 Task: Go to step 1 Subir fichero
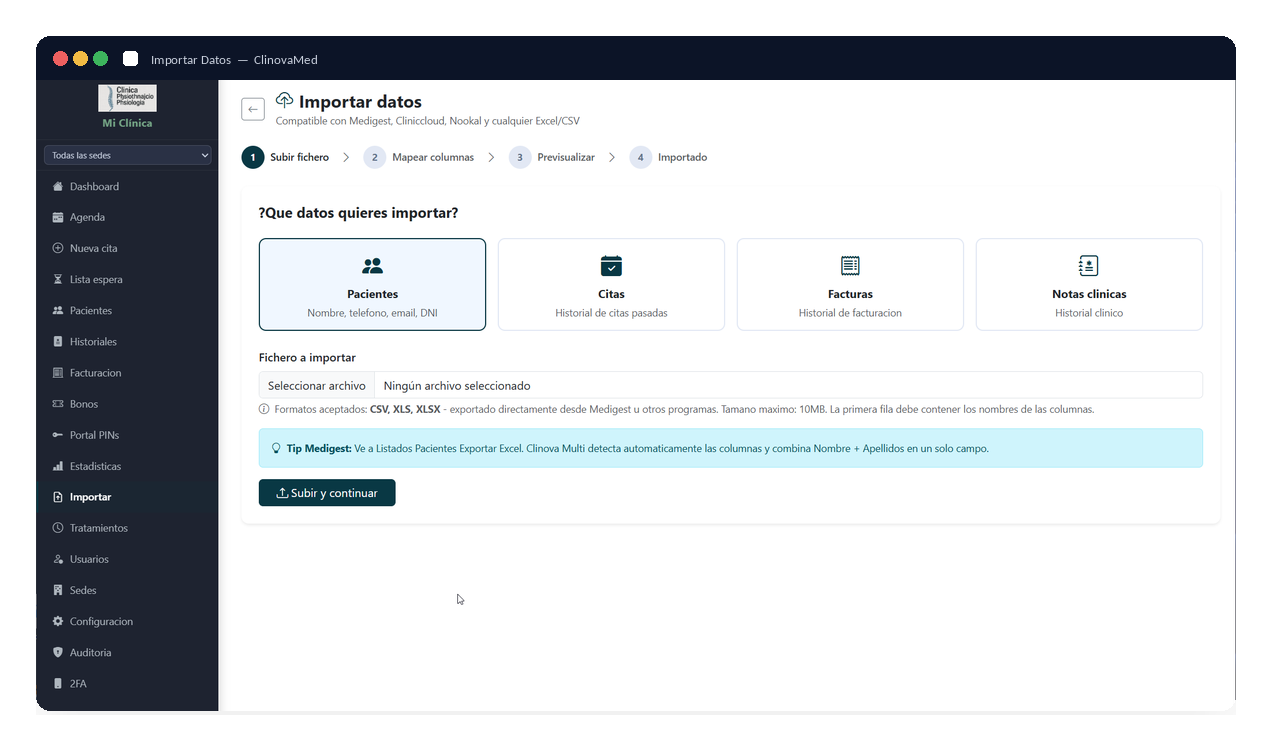point(285,157)
